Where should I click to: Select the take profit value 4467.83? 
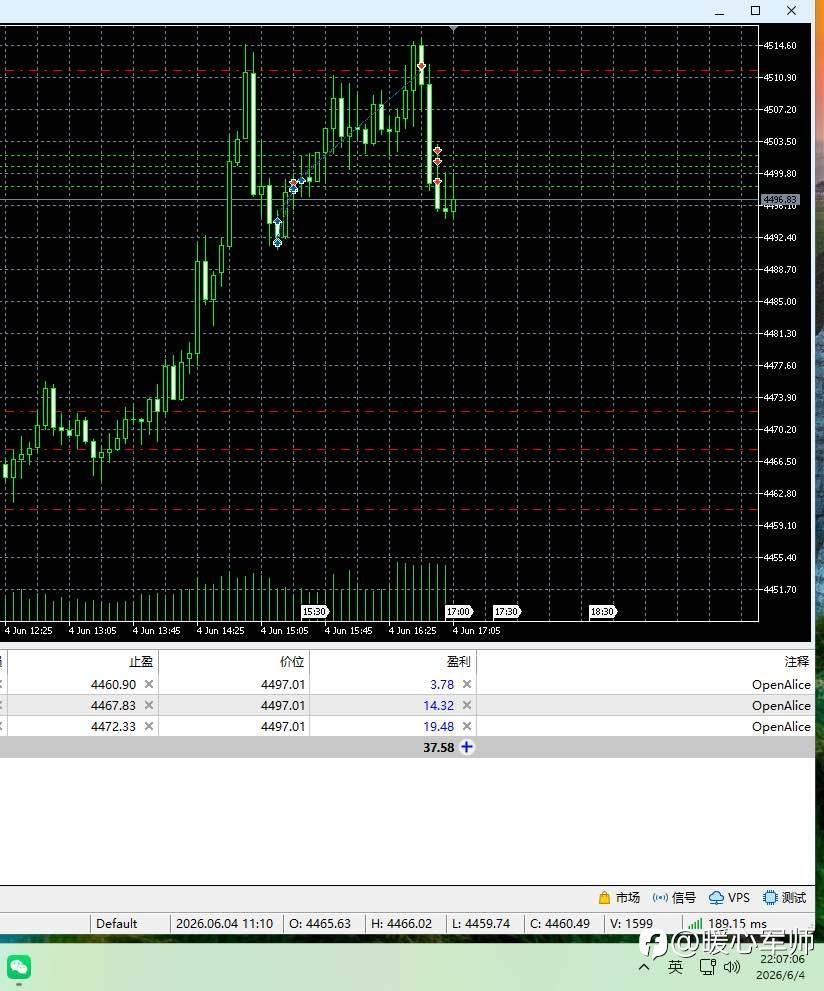pyautogui.click(x=113, y=705)
